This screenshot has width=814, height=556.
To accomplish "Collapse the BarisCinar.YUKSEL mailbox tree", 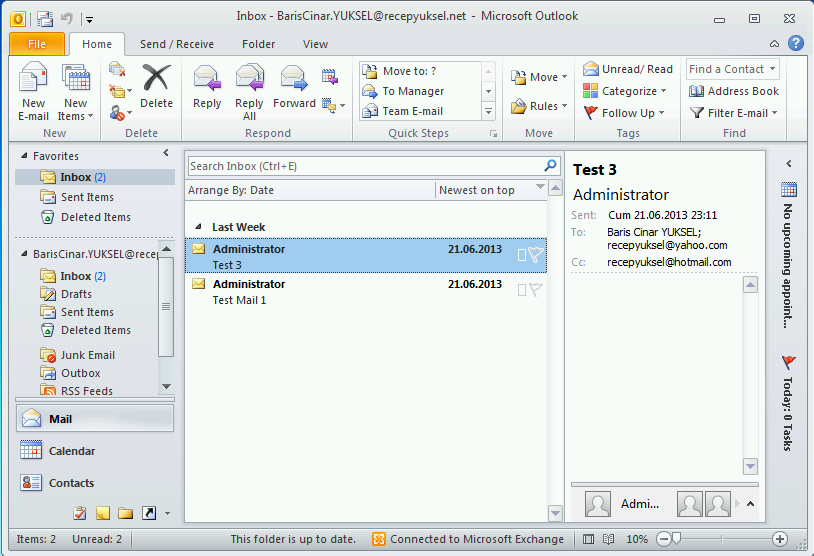I will click(24, 254).
